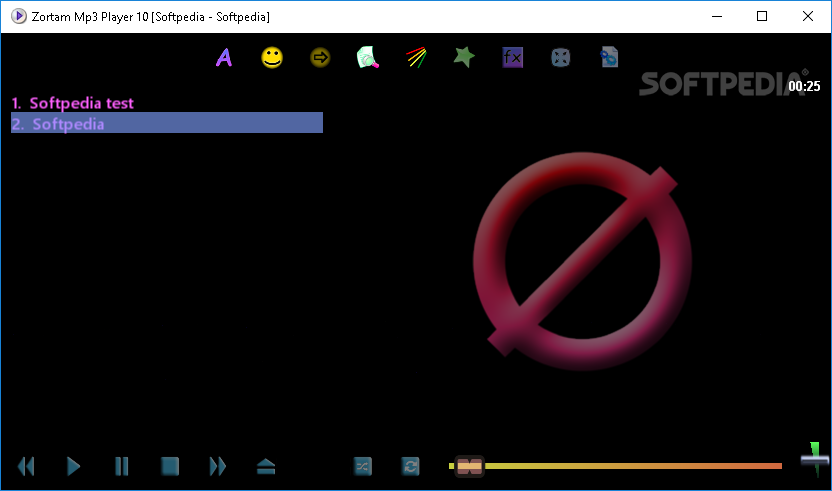Select playlist item 2. Softpedia
This screenshot has height=491, width=832.
[x=167, y=123]
